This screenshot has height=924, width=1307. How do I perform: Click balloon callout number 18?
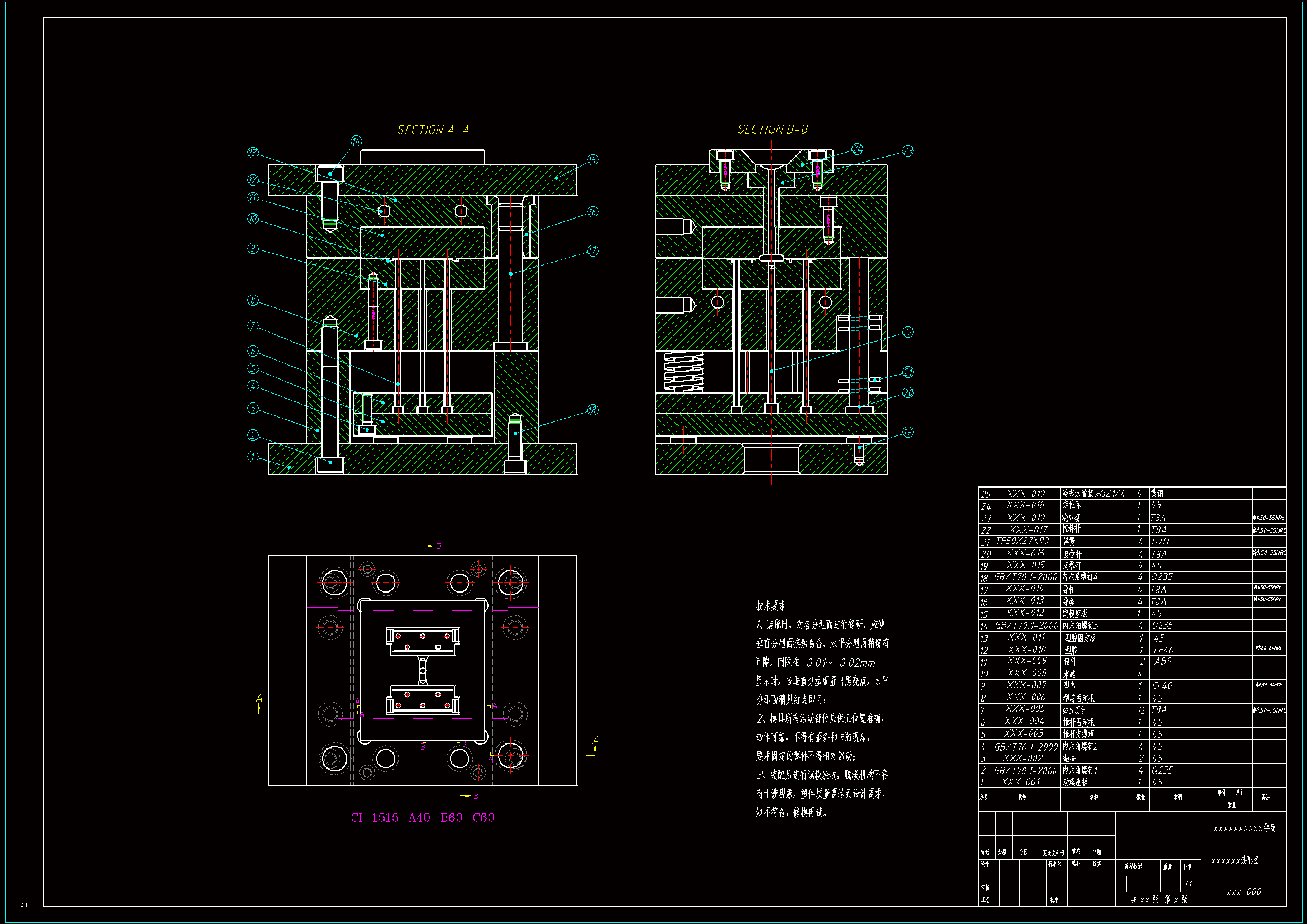point(593,410)
